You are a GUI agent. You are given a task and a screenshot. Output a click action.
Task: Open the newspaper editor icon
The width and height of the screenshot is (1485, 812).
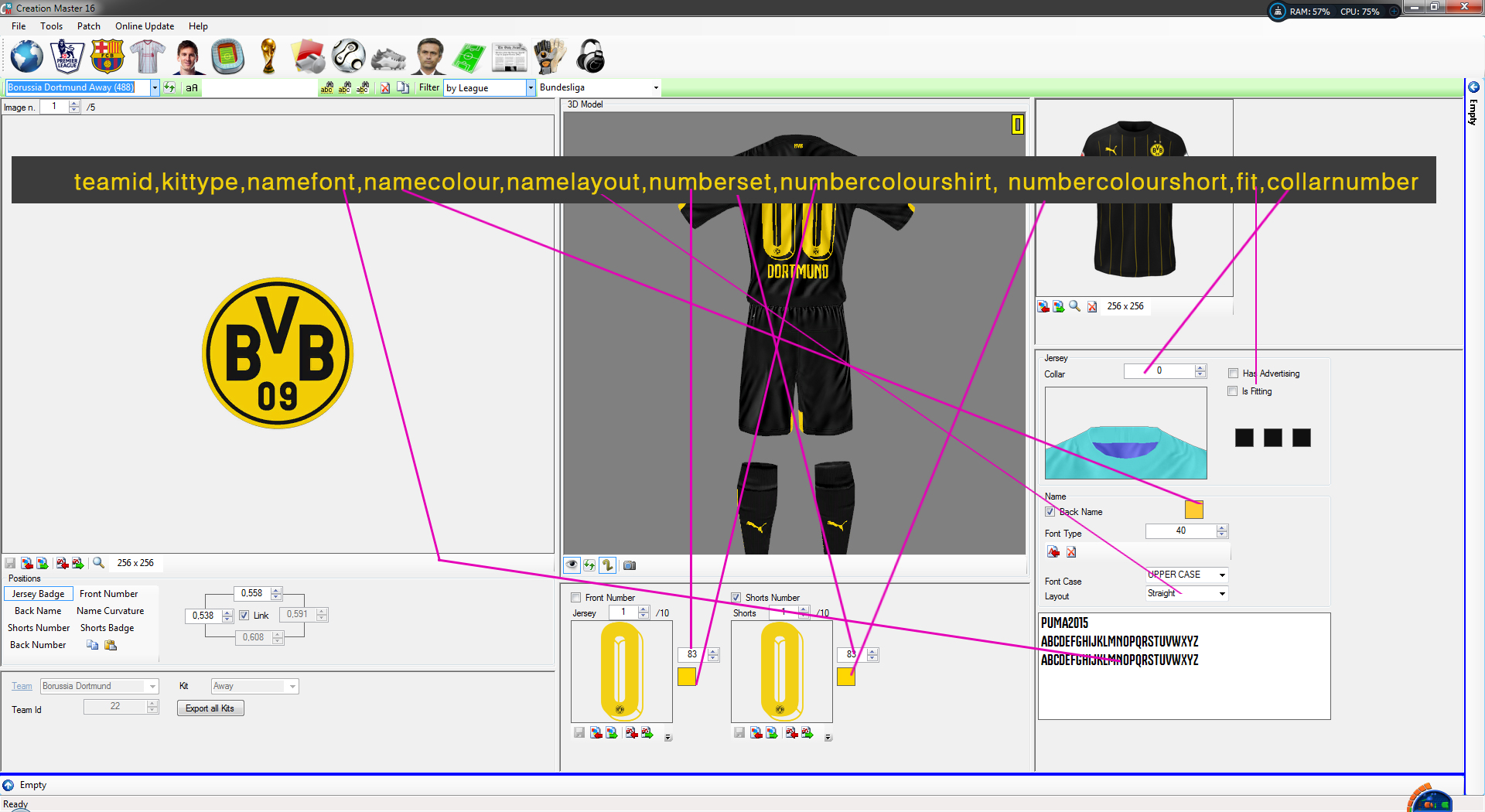510,56
